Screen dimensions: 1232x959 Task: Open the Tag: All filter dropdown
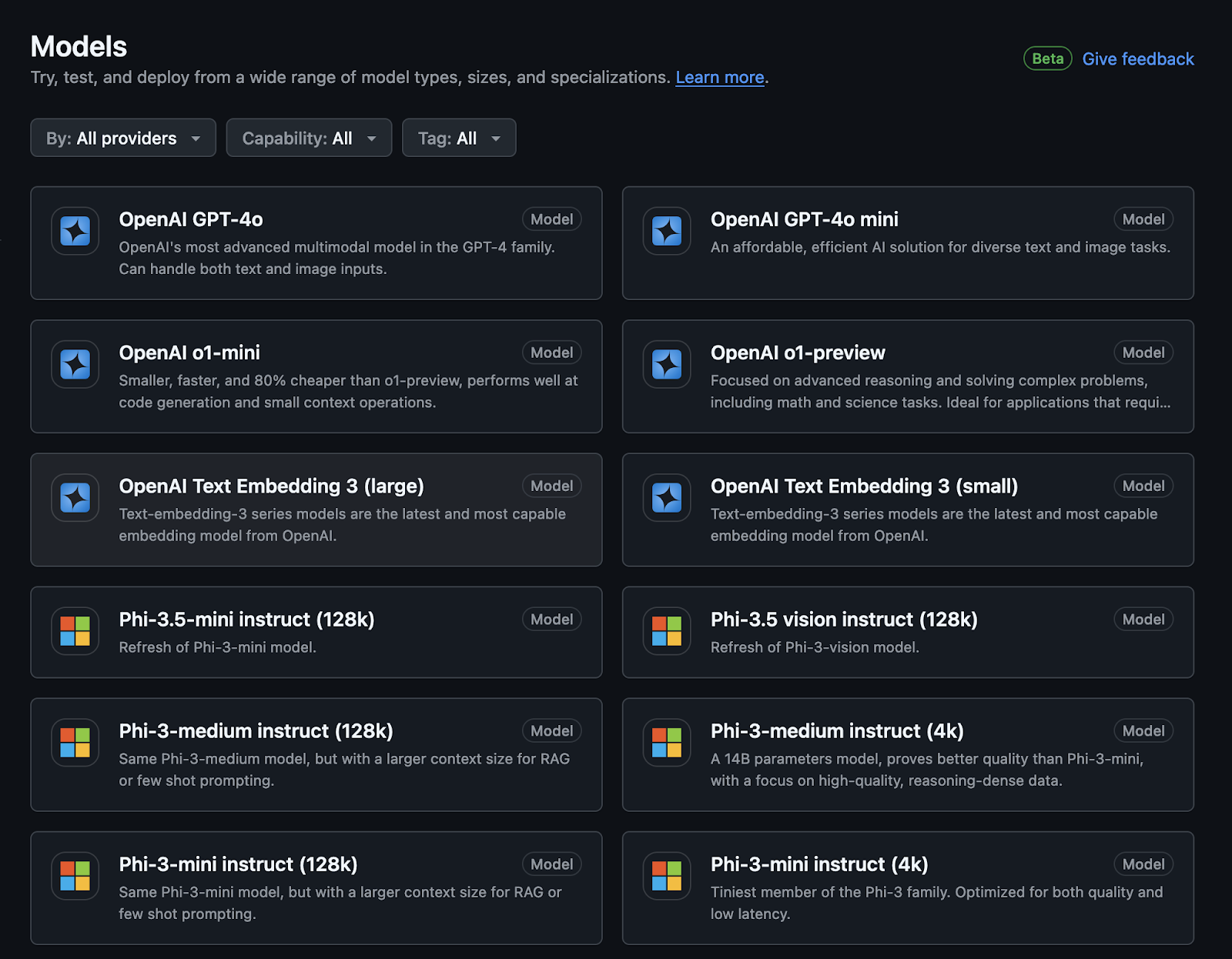click(459, 138)
